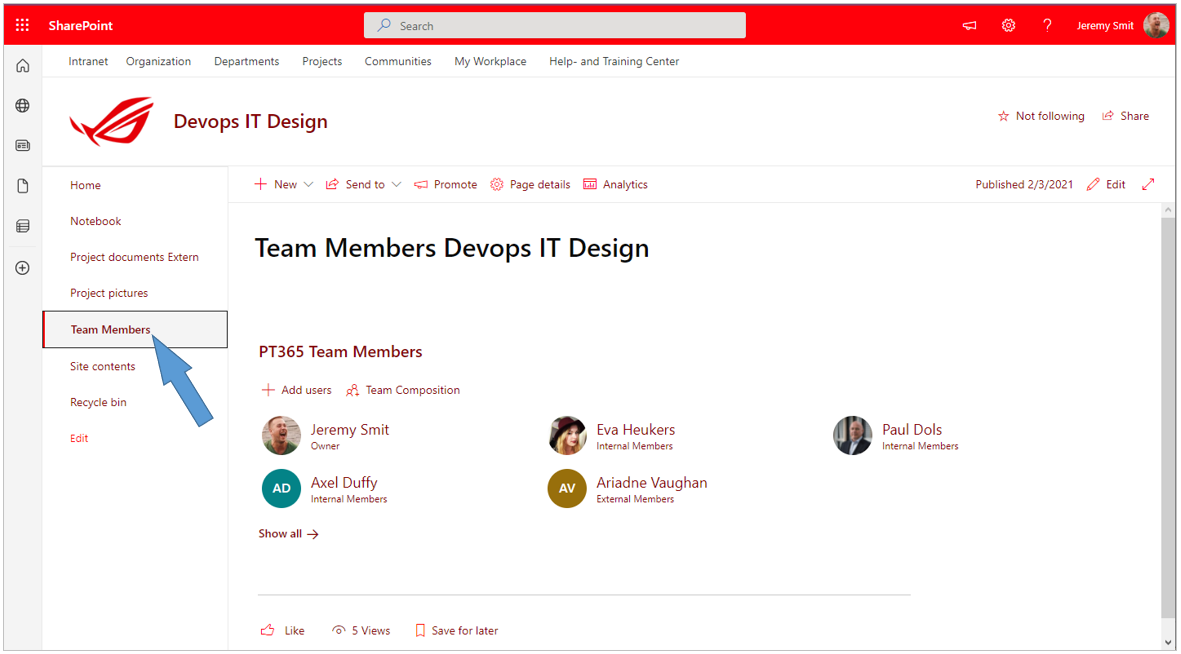Open My Workplace menu

(x=490, y=62)
